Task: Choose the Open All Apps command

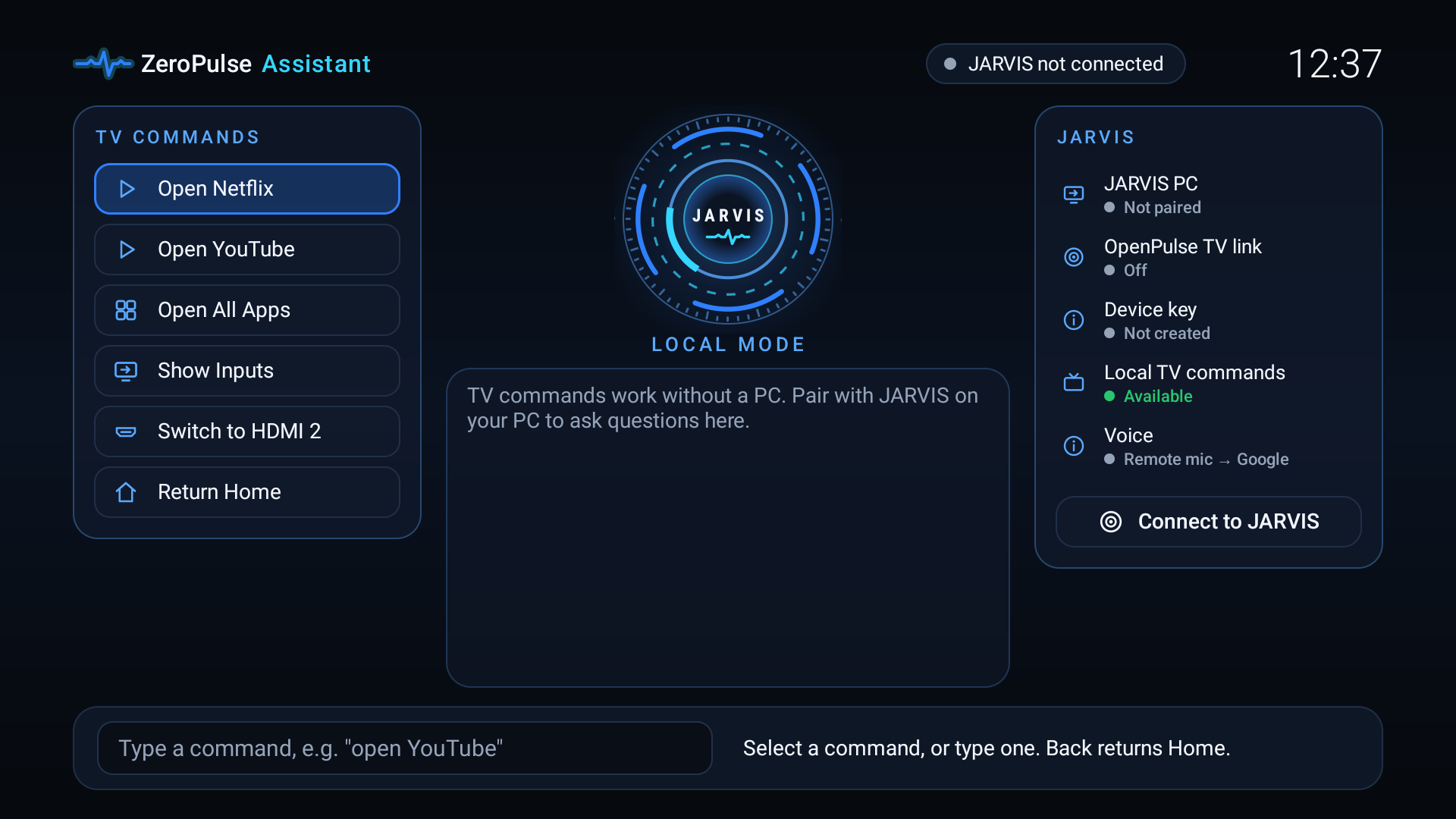Action: tap(247, 310)
